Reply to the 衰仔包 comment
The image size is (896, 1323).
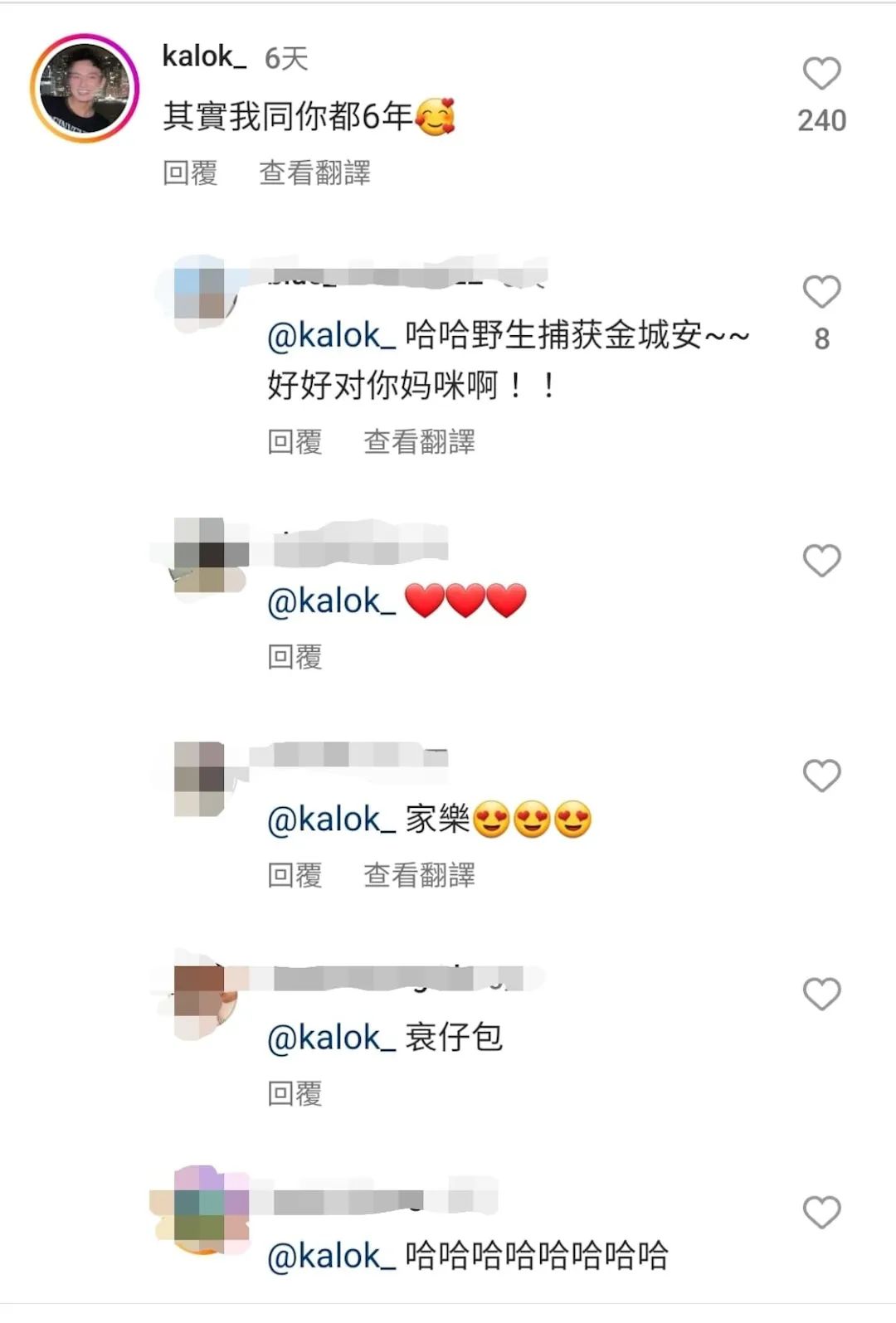(295, 1094)
